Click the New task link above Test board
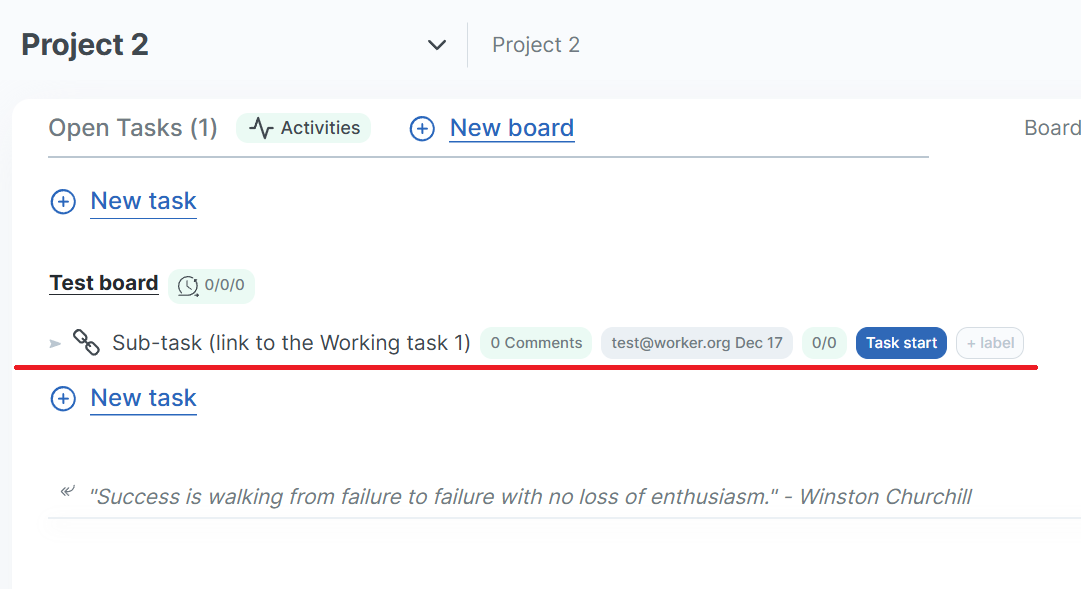The image size is (1081, 589). (143, 201)
